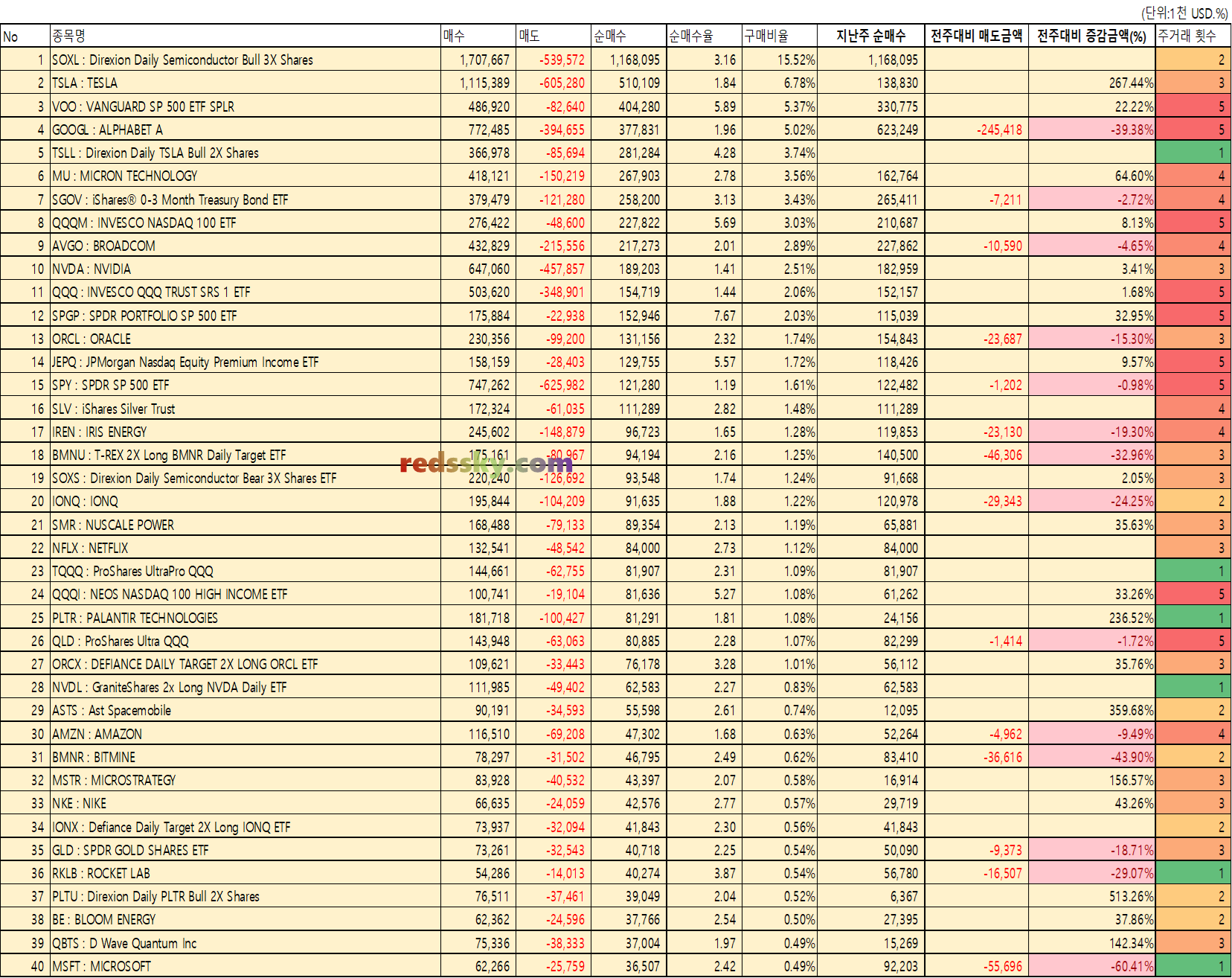Select the QQQM : INVESCO NASDAQ 100 ETF cell
This screenshot has height=978, width=1232.
(246, 223)
